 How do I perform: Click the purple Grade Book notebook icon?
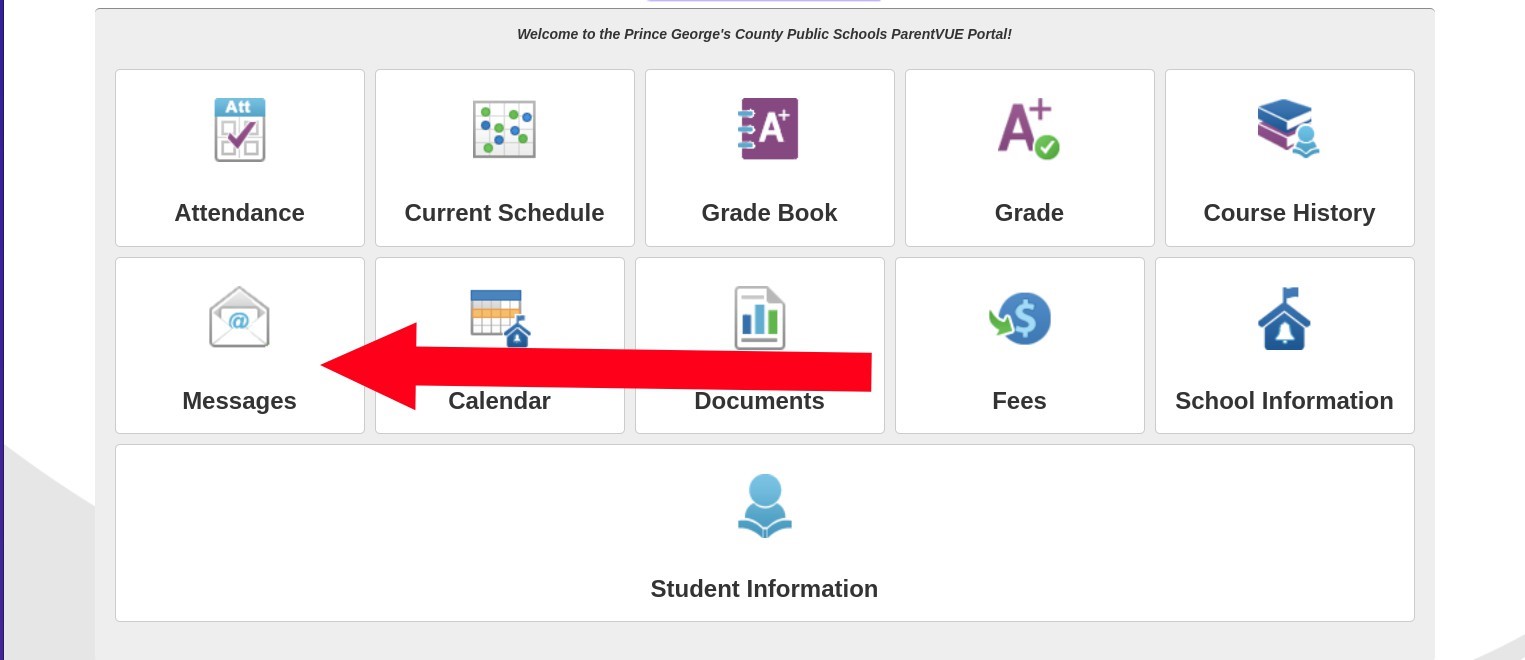769,129
